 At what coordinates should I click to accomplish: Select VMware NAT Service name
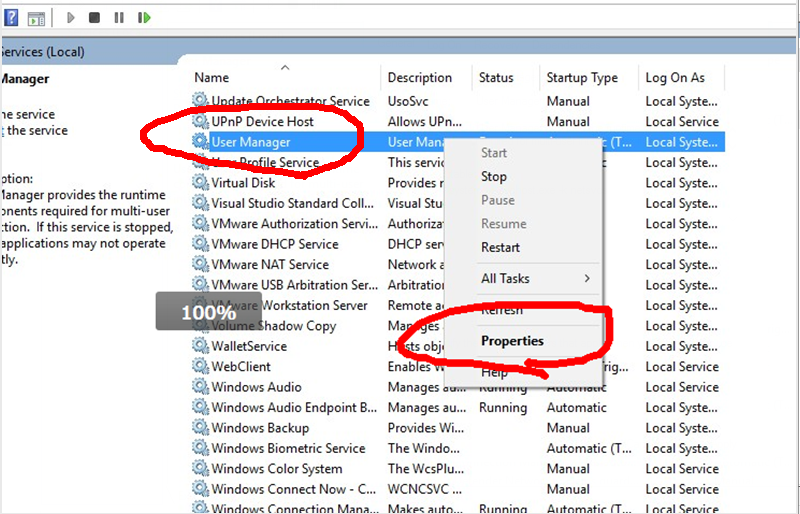pos(270,264)
